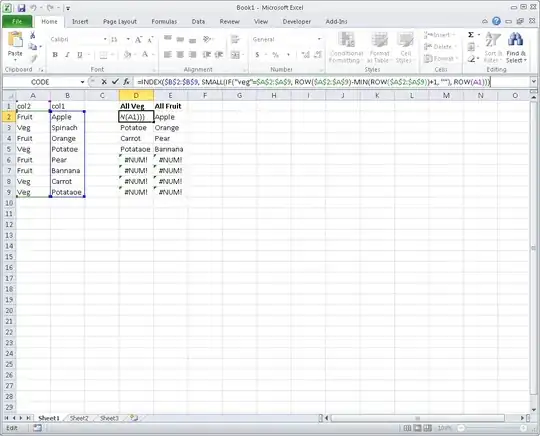
Task: Switch to the Sheet2 worksheet tab
Action: 79,418
